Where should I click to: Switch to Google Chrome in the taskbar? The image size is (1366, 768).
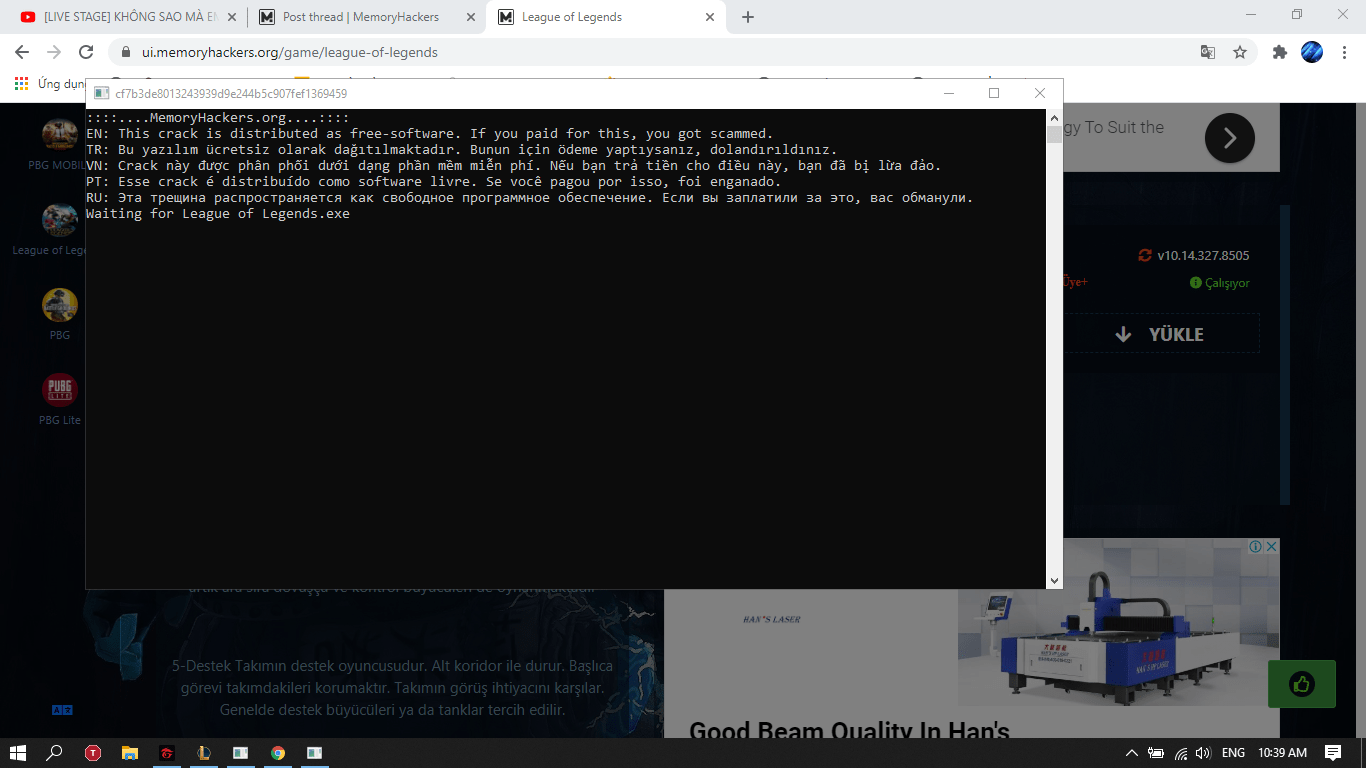277,753
